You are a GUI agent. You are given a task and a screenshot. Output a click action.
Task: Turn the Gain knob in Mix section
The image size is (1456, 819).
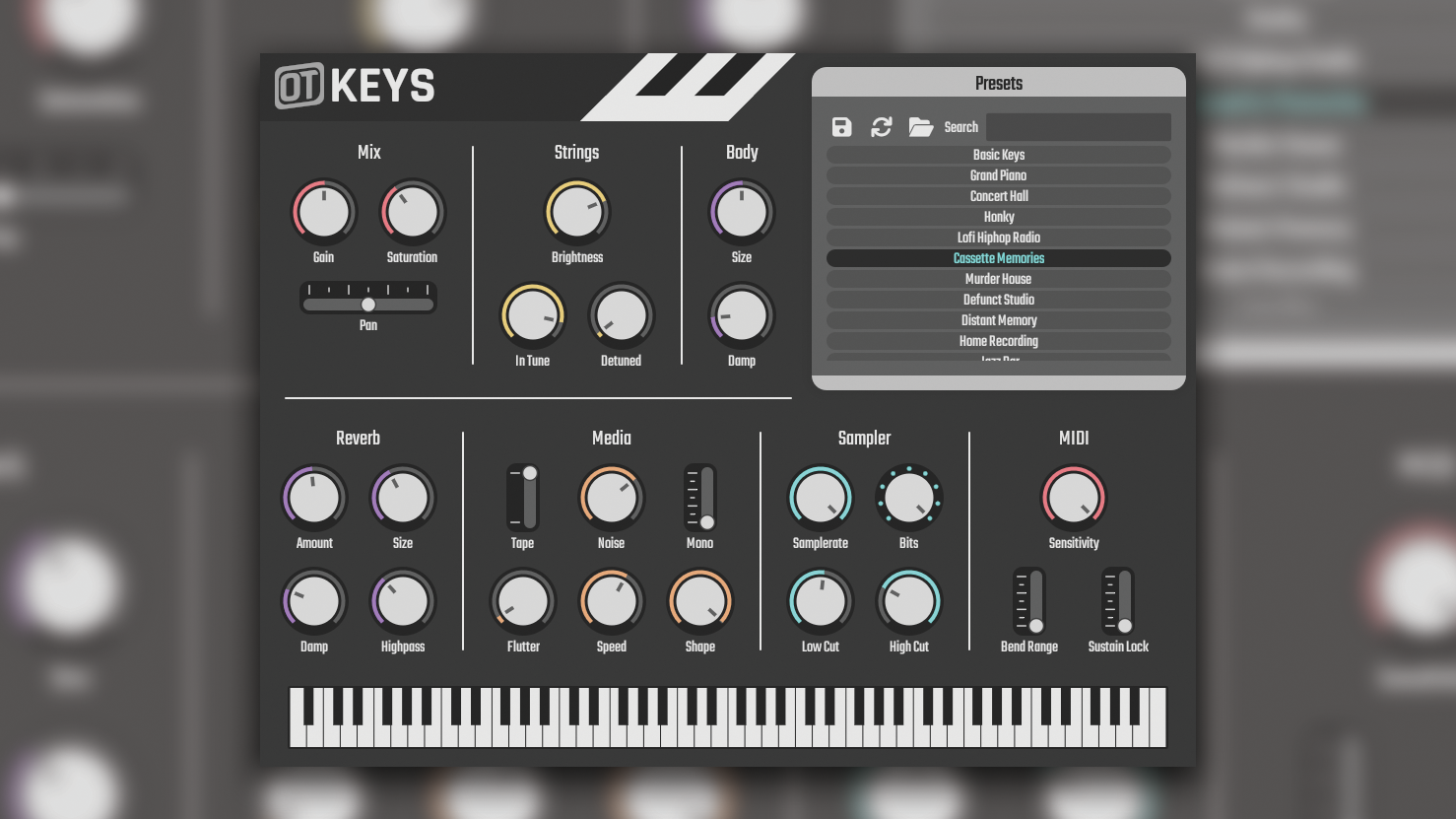coord(323,211)
